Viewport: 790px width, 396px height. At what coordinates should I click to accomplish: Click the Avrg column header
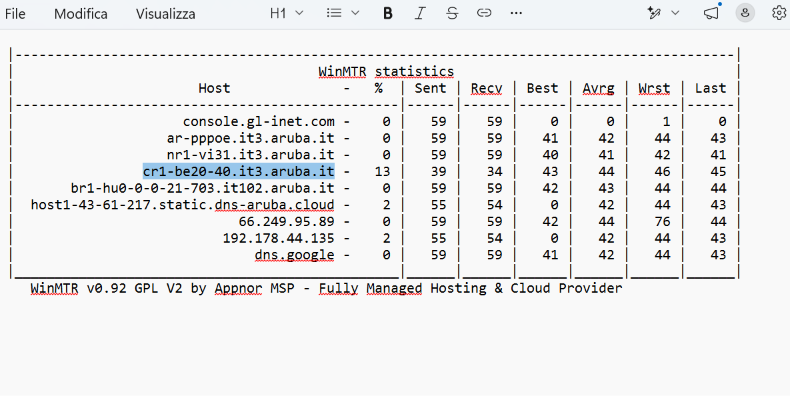pyautogui.click(x=598, y=89)
